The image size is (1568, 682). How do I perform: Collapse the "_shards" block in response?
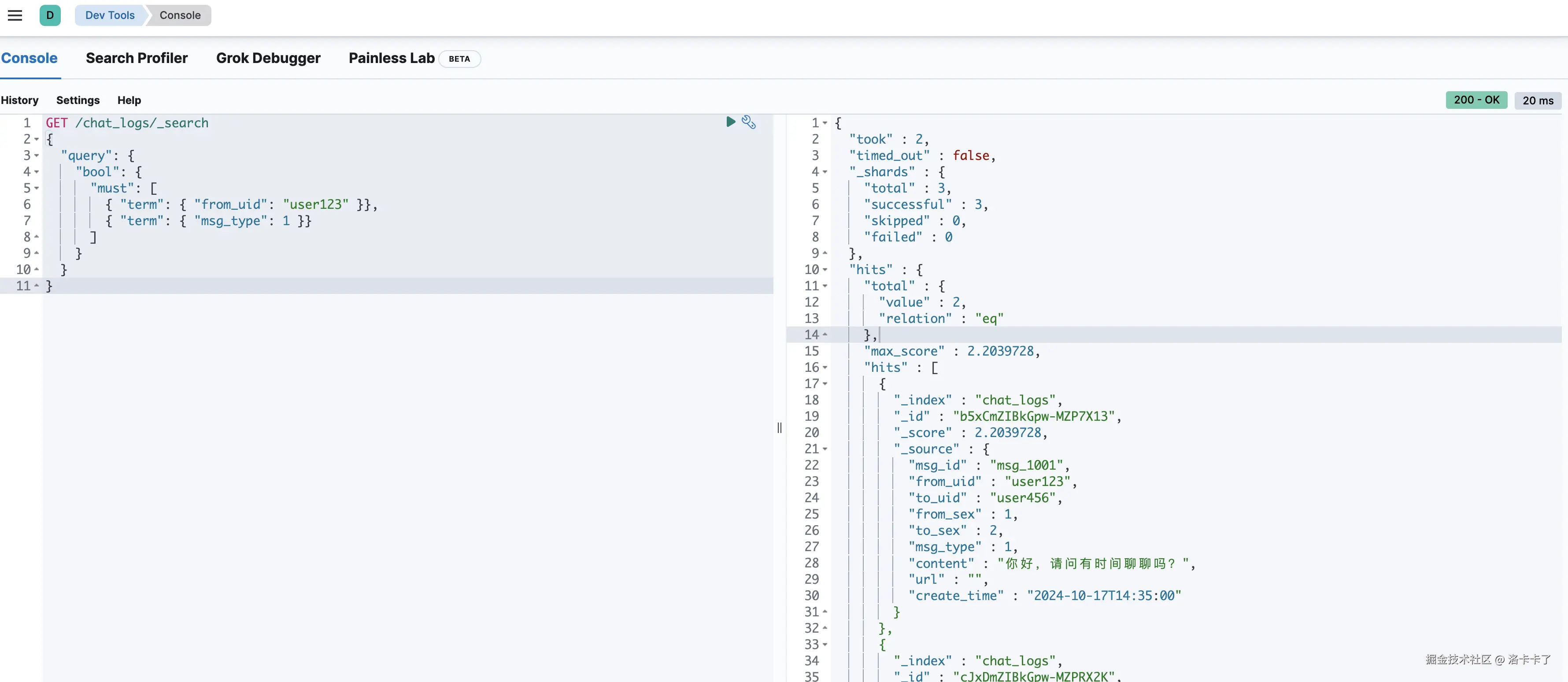click(x=825, y=172)
